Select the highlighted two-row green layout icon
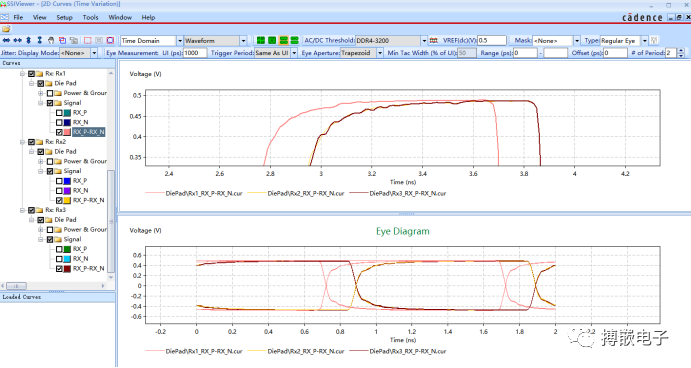This screenshot has height=368, width=691. pos(283,41)
